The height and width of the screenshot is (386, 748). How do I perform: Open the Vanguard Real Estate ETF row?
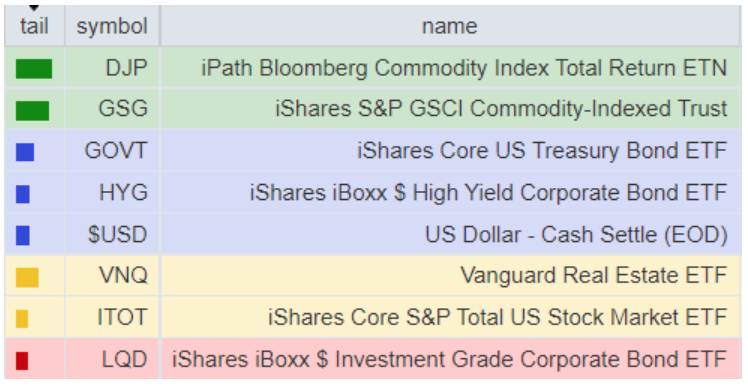click(x=373, y=276)
